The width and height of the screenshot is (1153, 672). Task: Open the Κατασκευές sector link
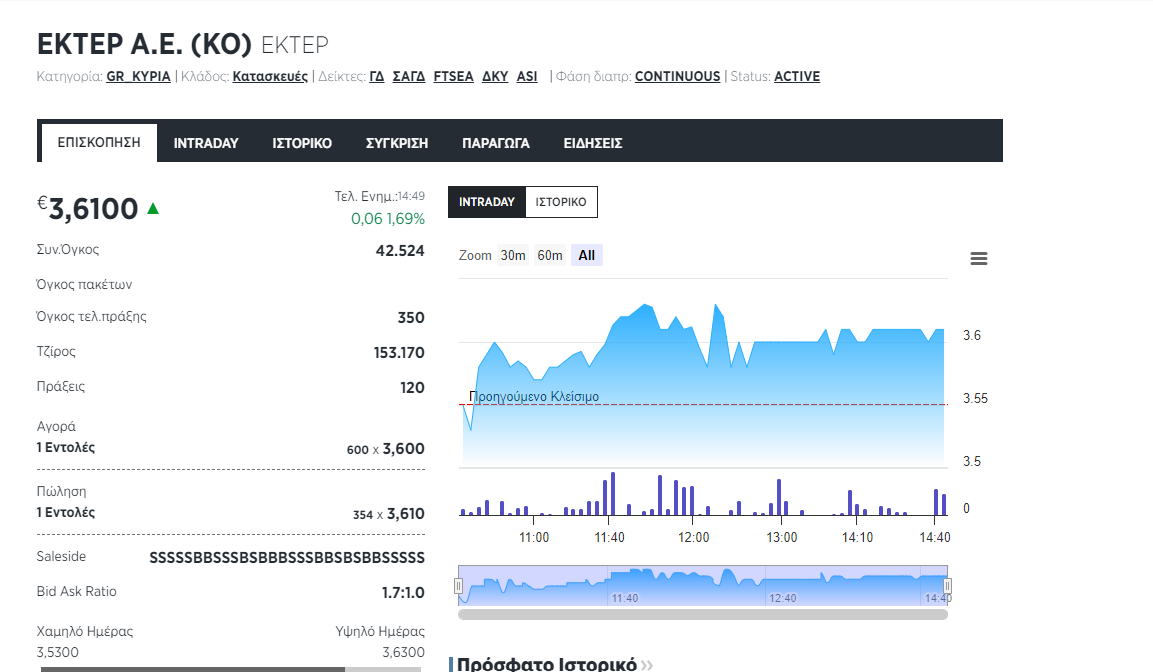[270, 76]
